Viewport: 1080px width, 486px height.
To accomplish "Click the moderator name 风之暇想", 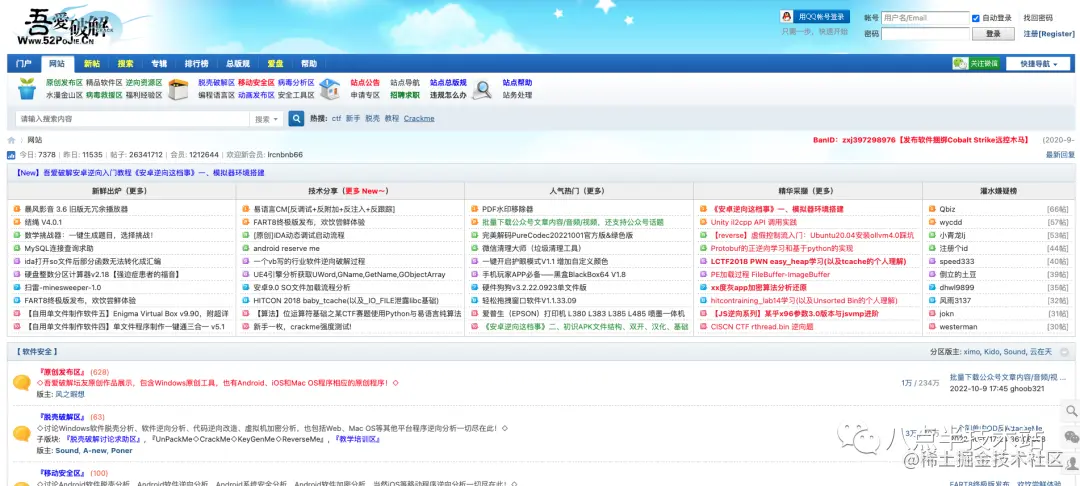I will pos(70,394).
